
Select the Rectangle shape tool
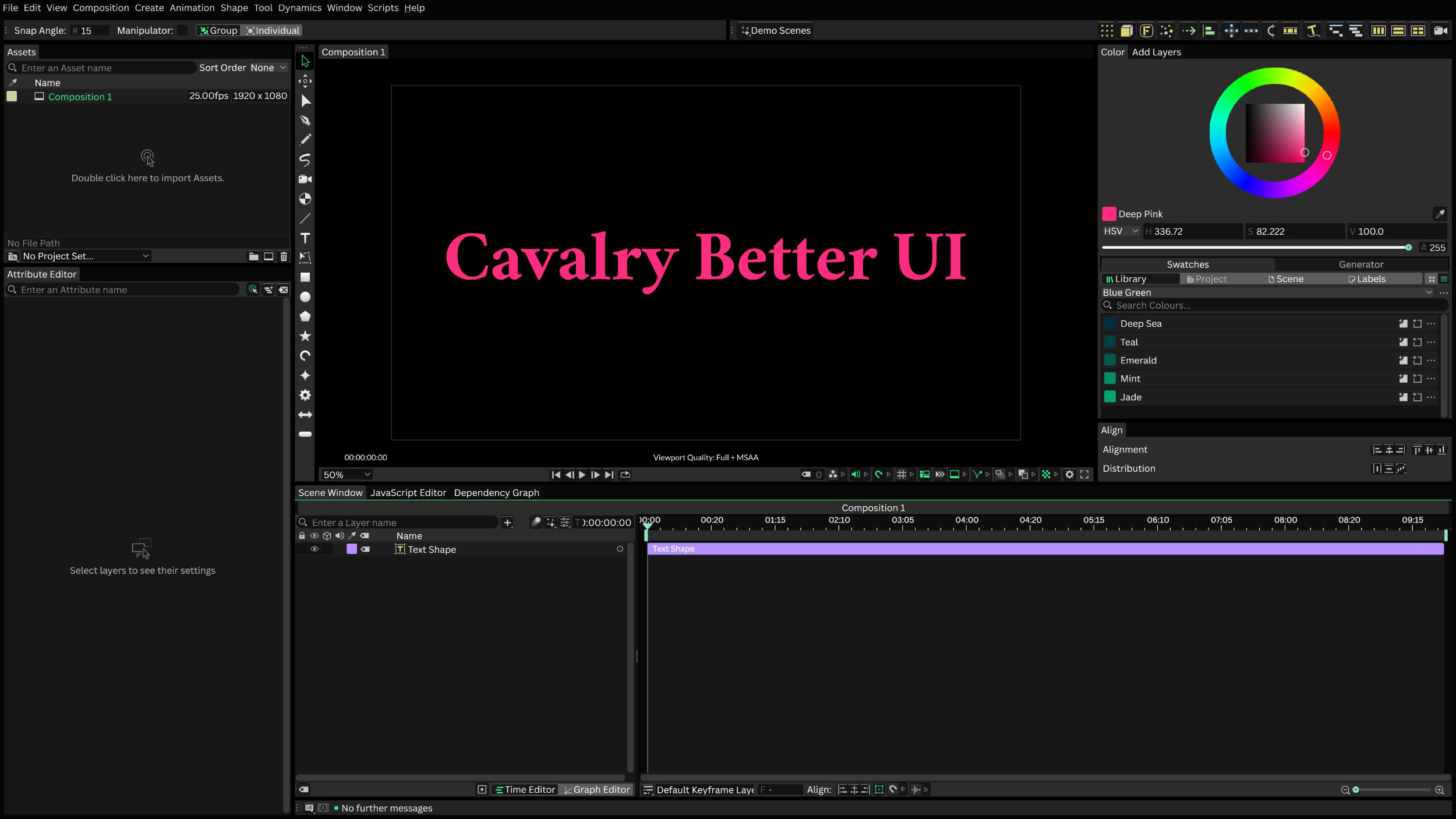[x=305, y=277]
